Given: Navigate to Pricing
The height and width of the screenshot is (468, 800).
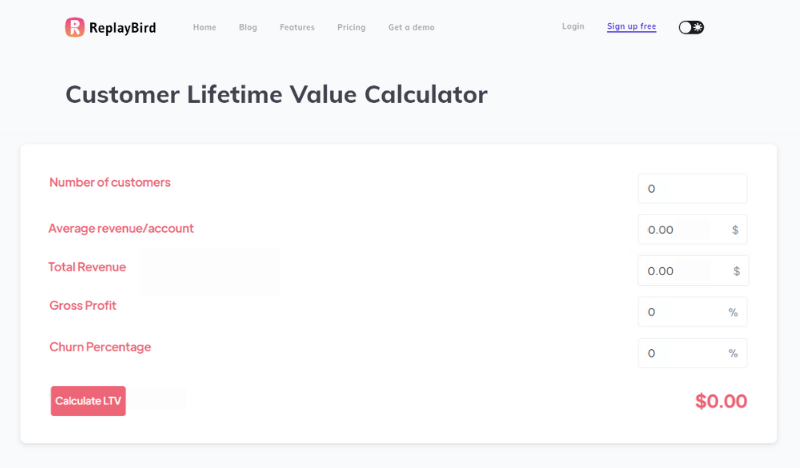Looking at the screenshot, I should tap(351, 27).
